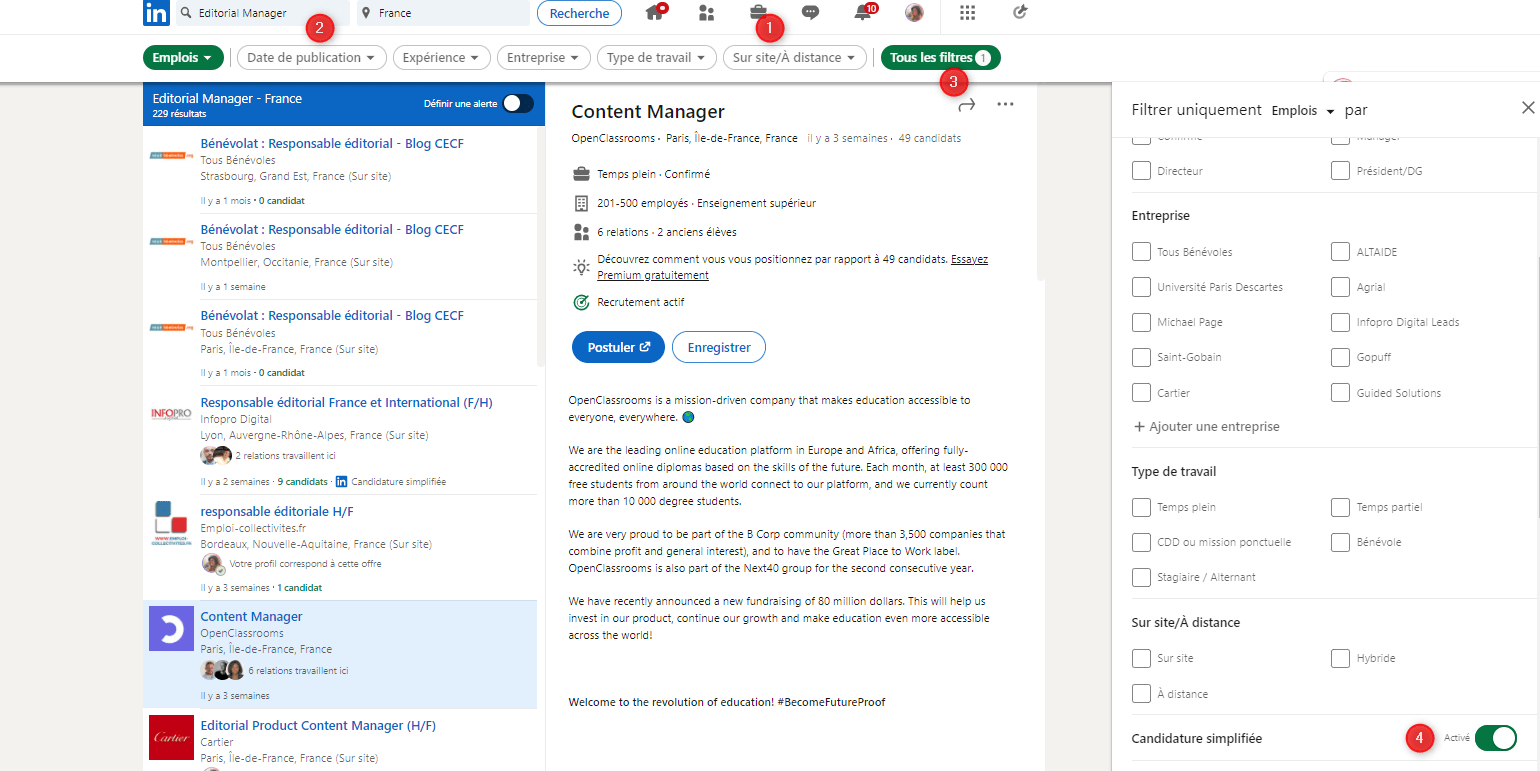The height and width of the screenshot is (771, 1540).
Task: Toggle the Définir une alerte switch
Action: tap(517, 103)
